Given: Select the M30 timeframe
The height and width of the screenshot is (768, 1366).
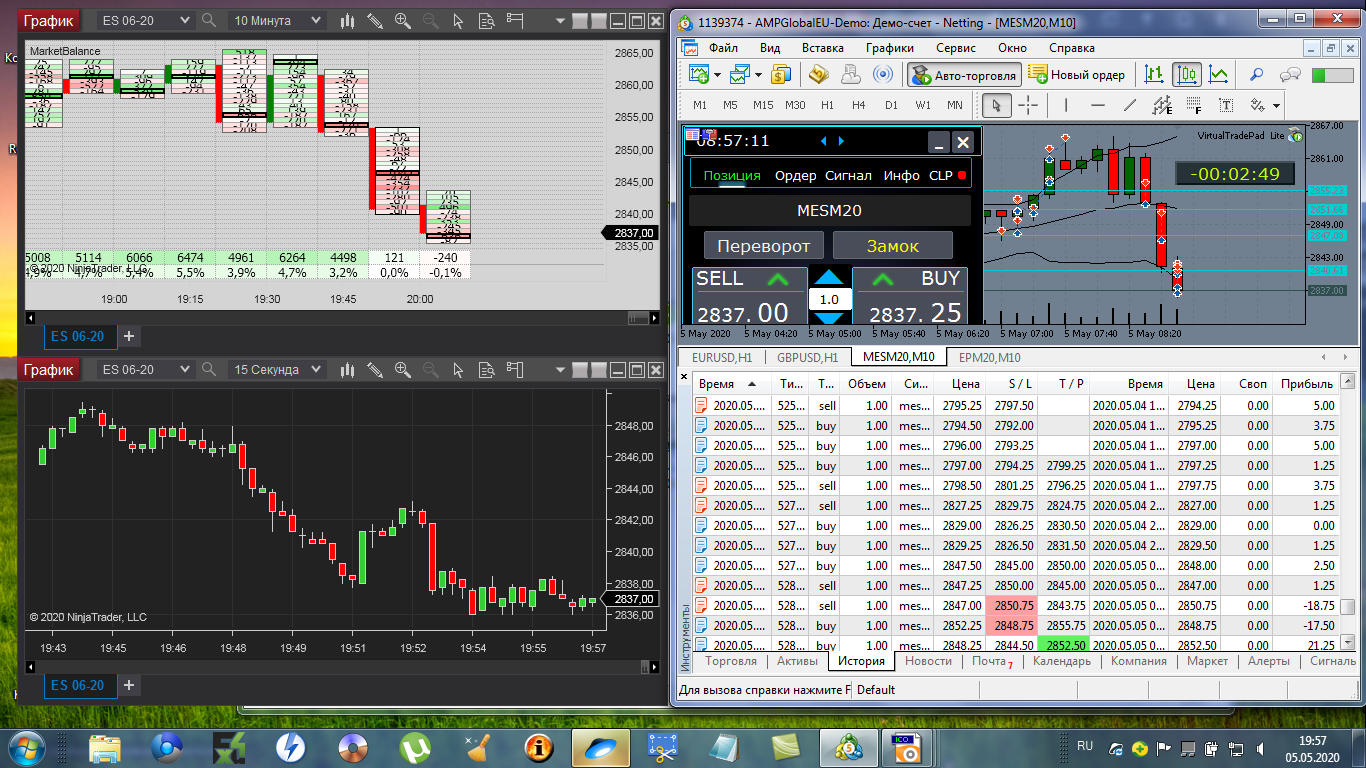Looking at the screenshot, I should click(795, 105).
